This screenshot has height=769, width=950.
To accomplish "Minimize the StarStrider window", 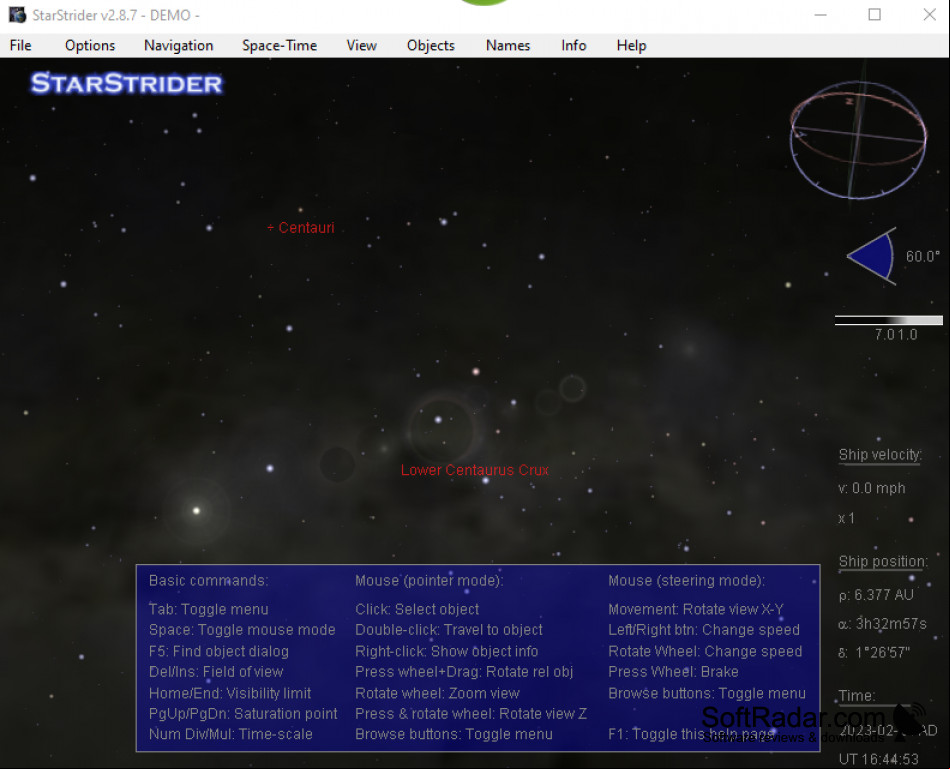I will [x=820, y=15].
